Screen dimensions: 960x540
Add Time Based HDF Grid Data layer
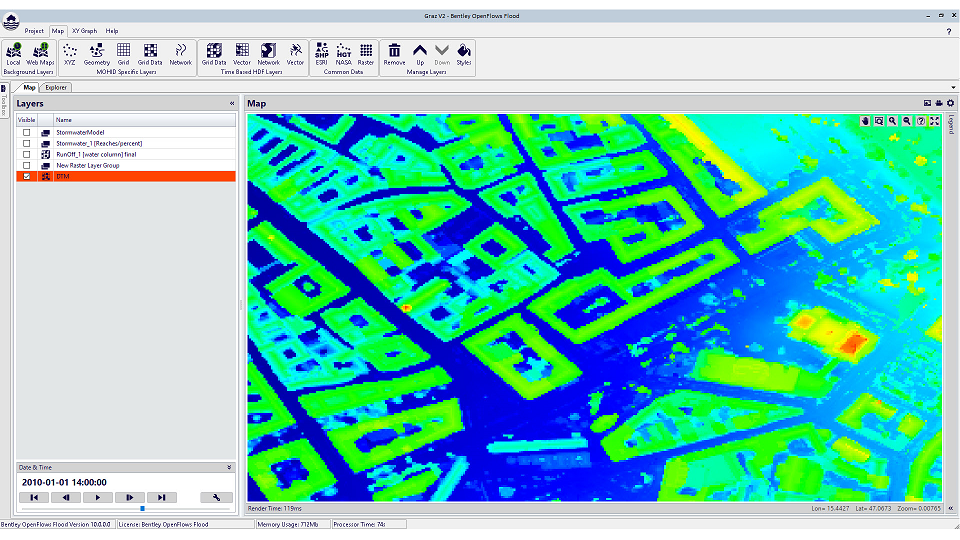click(214, 54)
